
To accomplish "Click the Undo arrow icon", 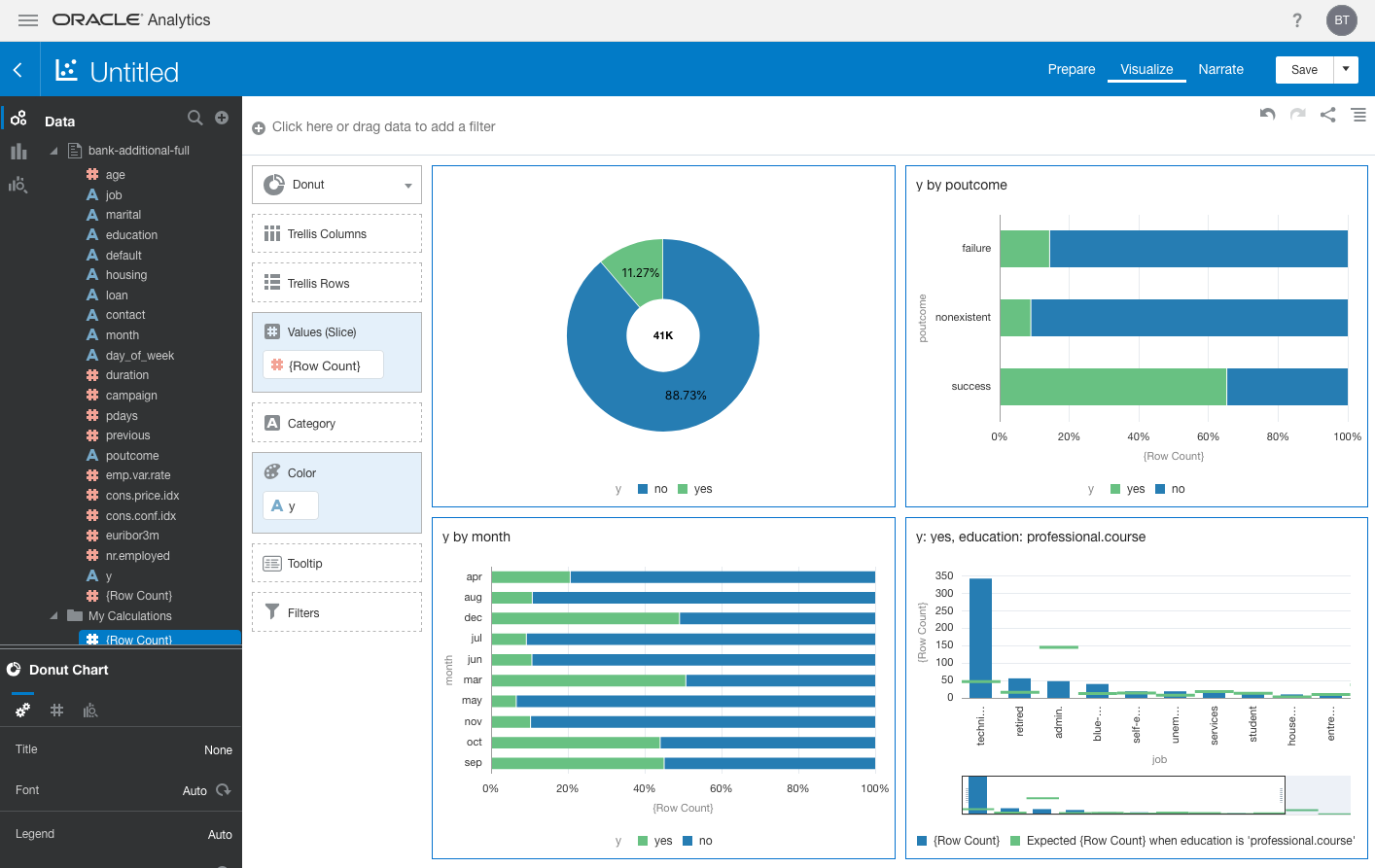I will pos(1267,114).
